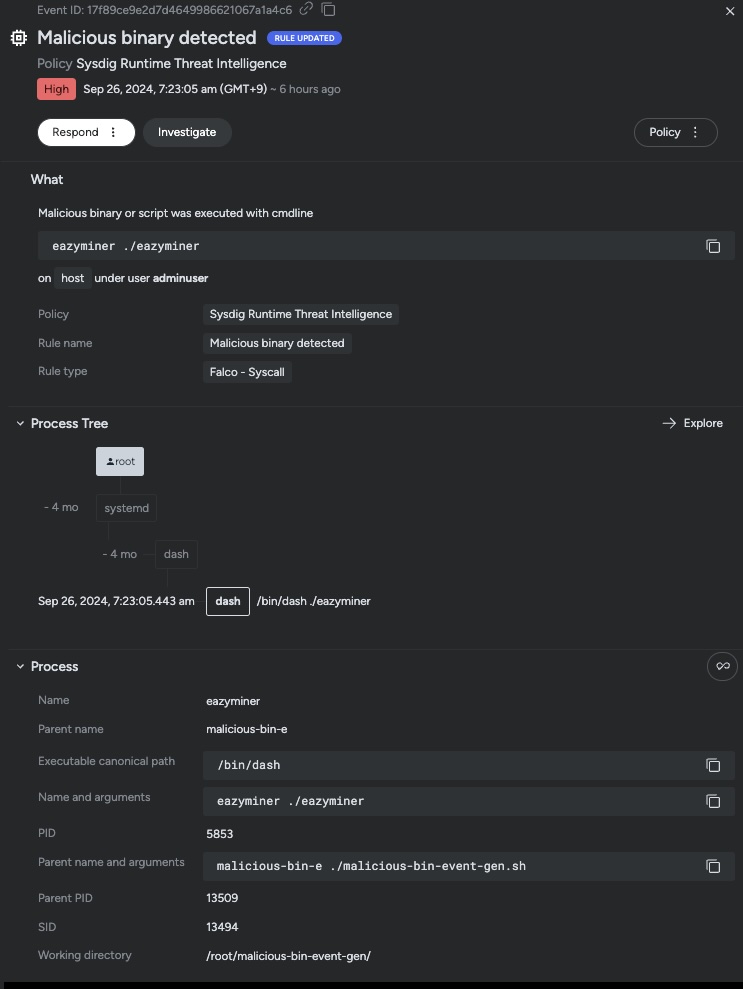This screenshot has height=989, width=743.
Task: Click the Sysdig Runtime Threat Intelligence policy tag
Action: pyautogui.click(x=301, y=314)
